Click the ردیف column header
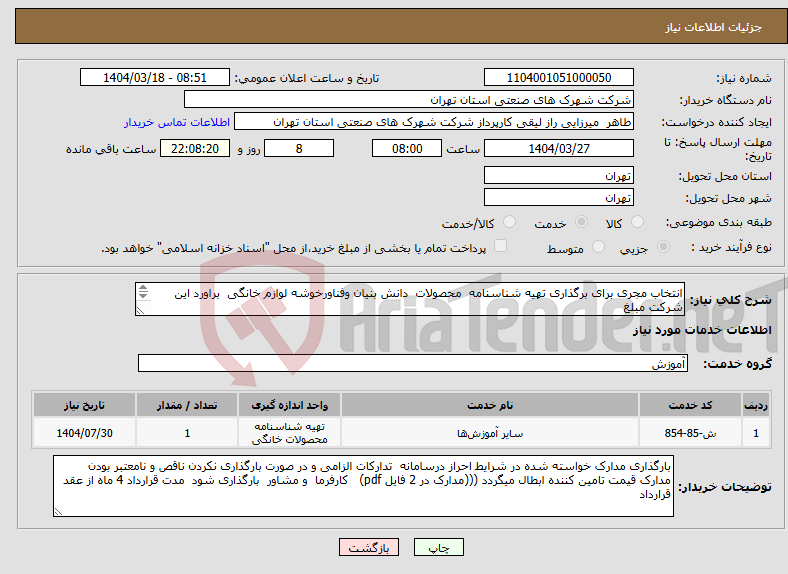788x574 pixels. [x=756, y=405]
